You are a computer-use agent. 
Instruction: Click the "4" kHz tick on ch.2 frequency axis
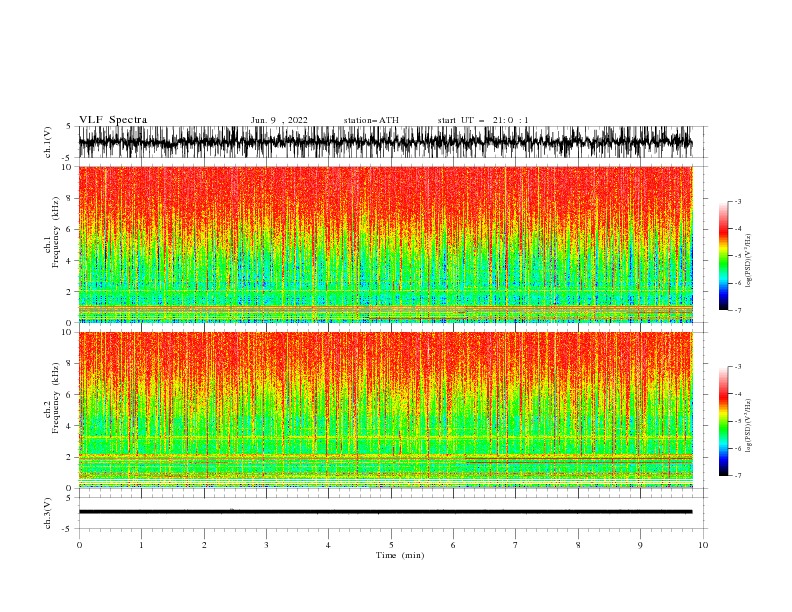pos(69,426)
